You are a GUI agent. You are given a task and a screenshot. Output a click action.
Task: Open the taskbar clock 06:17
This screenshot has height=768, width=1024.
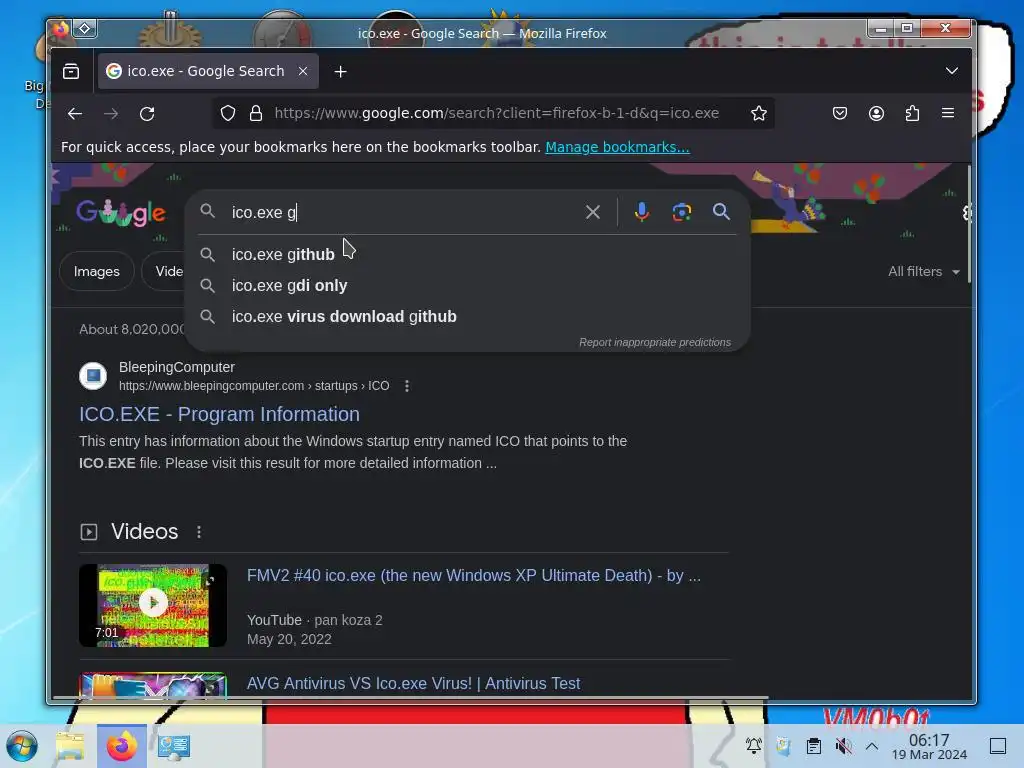tap(929, 746)
